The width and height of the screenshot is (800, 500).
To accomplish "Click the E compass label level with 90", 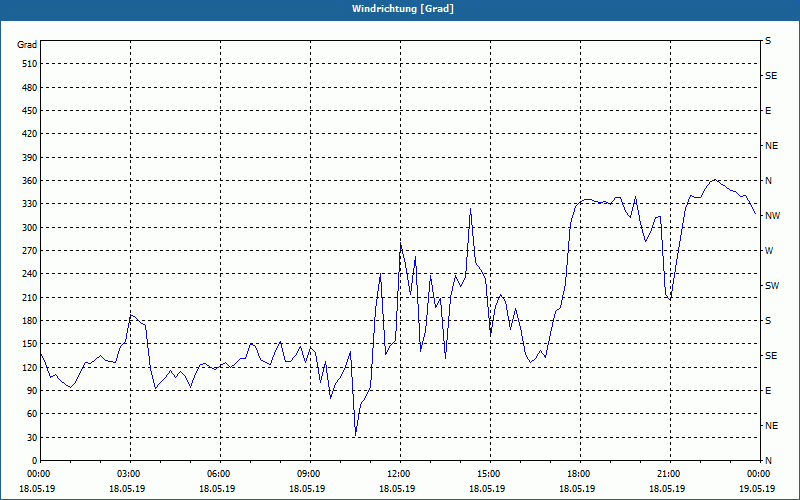I will pyautogui.click(x=768, y=391).
